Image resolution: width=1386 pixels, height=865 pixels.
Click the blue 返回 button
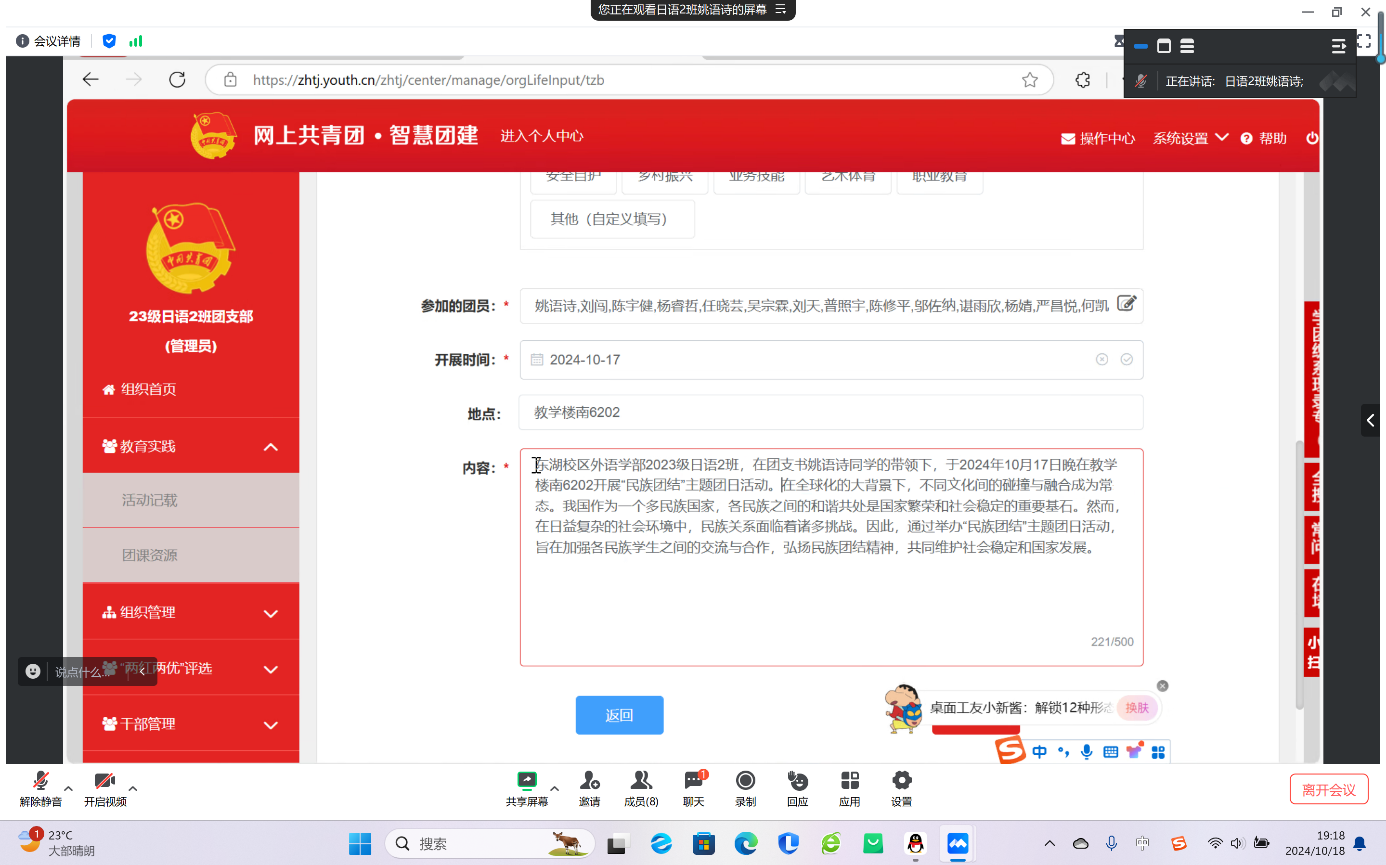619,715
